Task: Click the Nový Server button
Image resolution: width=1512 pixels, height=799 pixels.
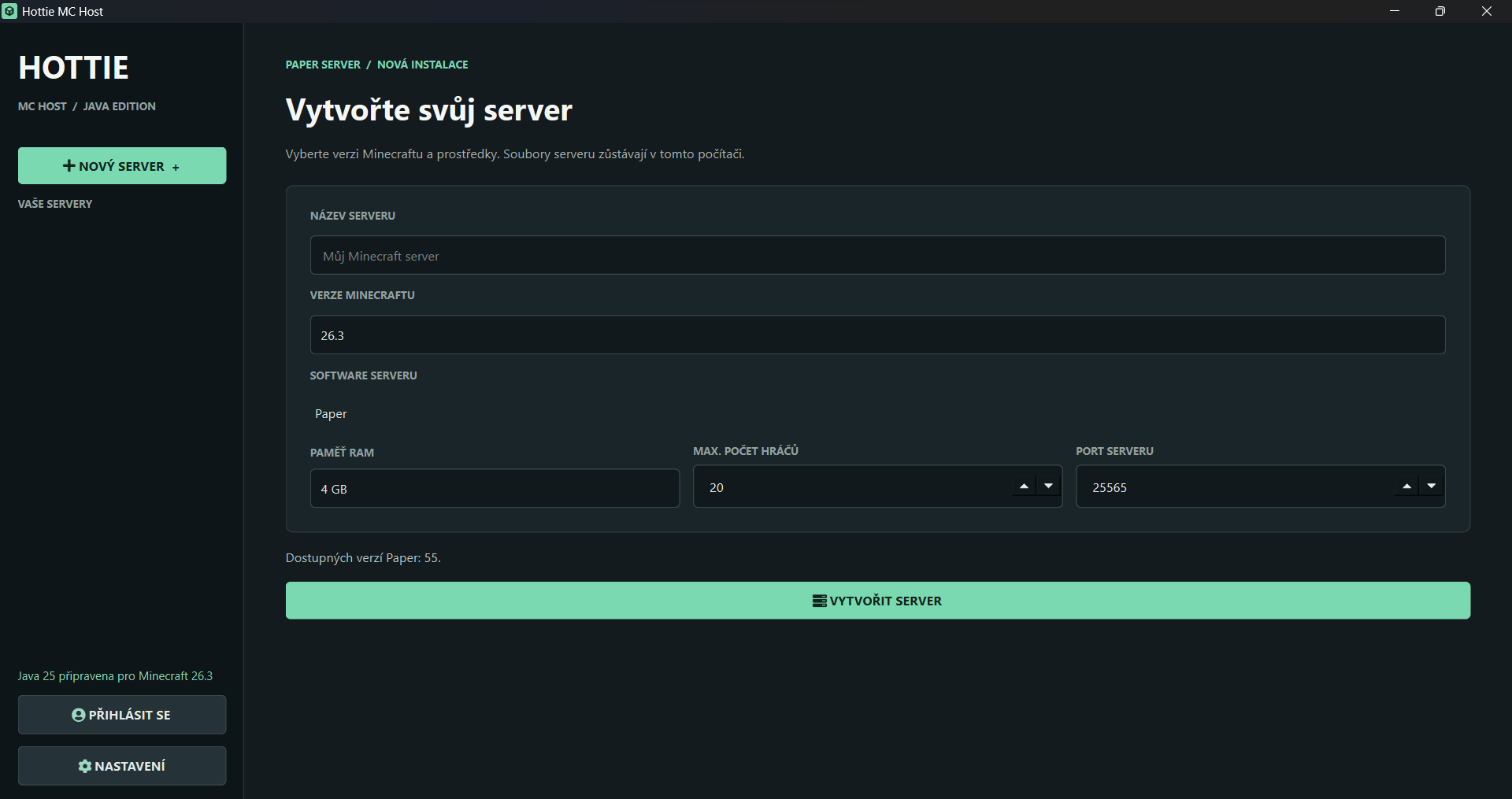Action: click(x=122, y=165)
